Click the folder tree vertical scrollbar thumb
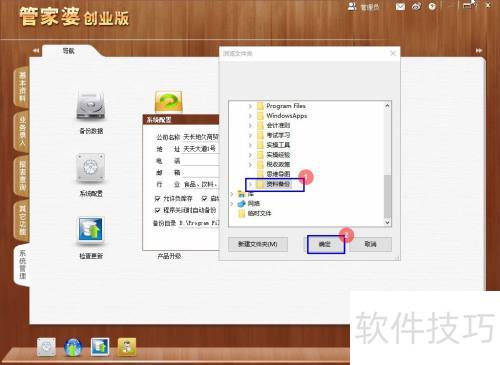The width and height of the screenshot is (500, 365). (387, 196)
